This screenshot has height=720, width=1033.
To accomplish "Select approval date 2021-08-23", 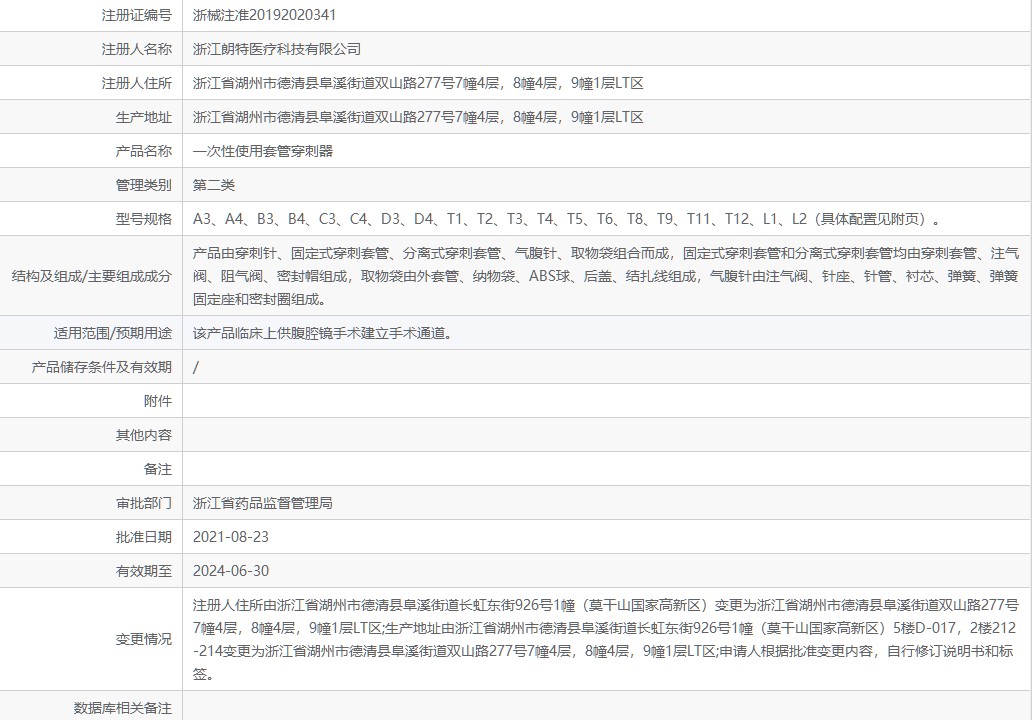I will coord(231,538).
